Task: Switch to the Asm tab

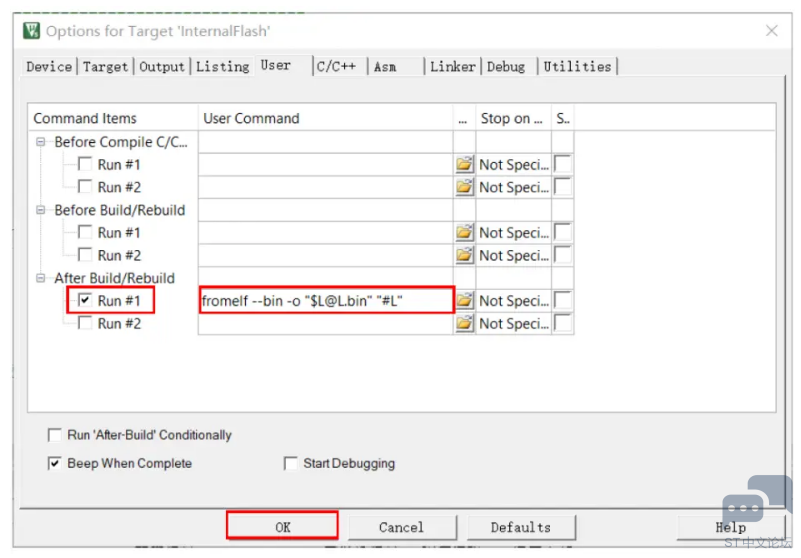Action: [x=396, y=66]
